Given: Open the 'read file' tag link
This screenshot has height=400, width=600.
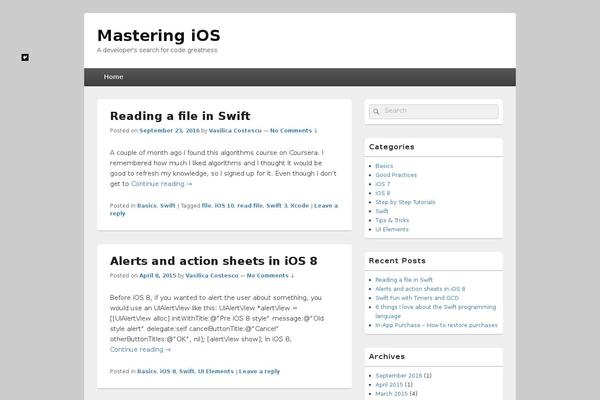Looking at the screenshot, I should pyautogui.click(x=250, y=206).
